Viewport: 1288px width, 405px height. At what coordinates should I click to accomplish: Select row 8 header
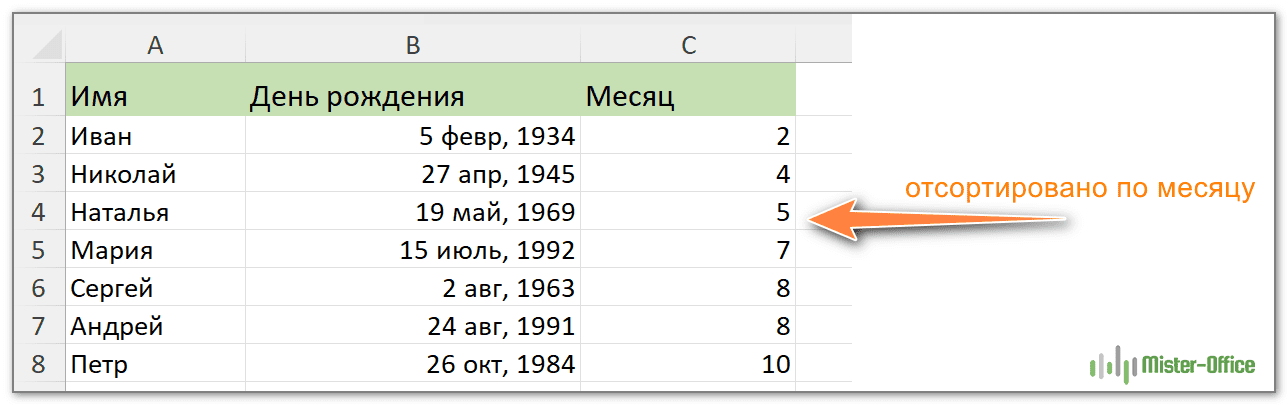(39, 365)
